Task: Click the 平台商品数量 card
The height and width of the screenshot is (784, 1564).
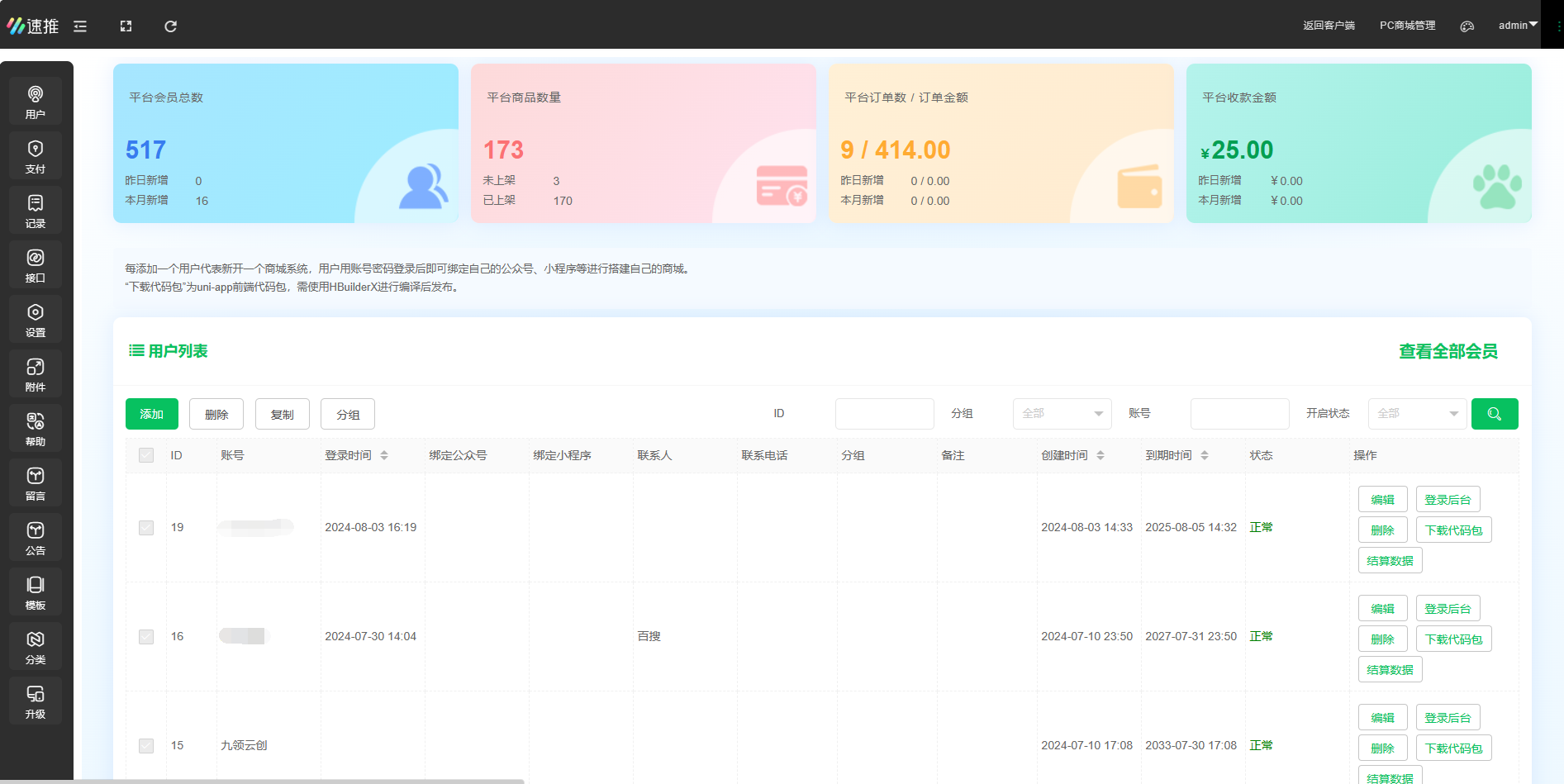Action: tap(644, 143)
